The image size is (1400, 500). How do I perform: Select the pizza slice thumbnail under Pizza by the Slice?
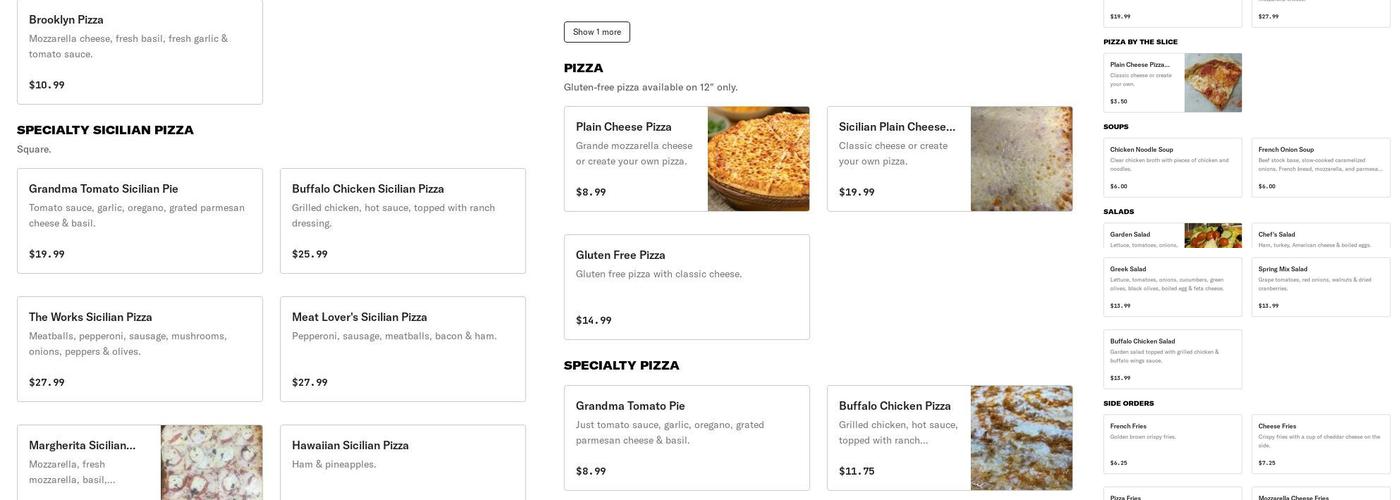[x=1213, y=83]
